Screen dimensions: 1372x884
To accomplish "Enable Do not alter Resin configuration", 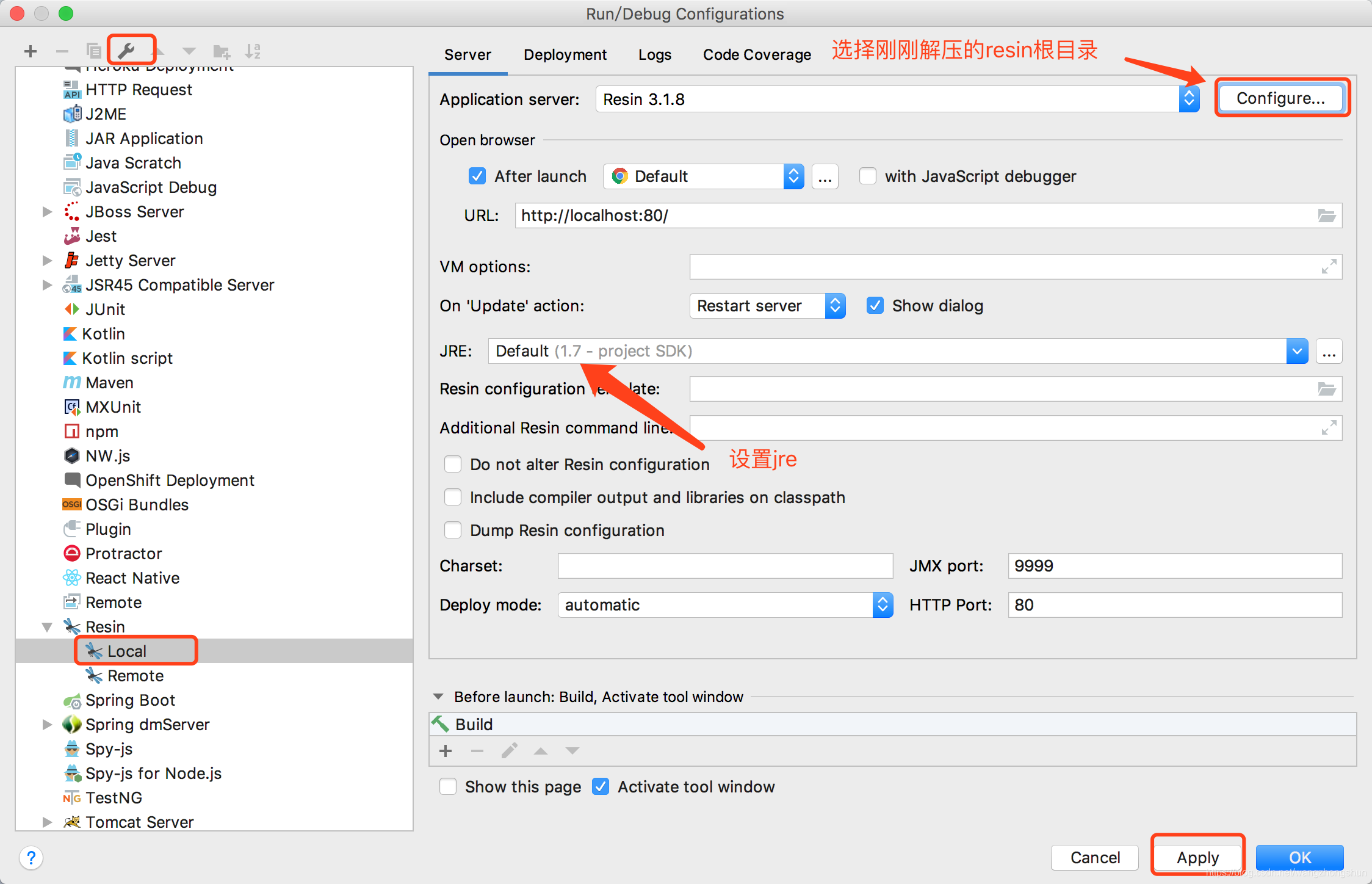I will point(453,465).
